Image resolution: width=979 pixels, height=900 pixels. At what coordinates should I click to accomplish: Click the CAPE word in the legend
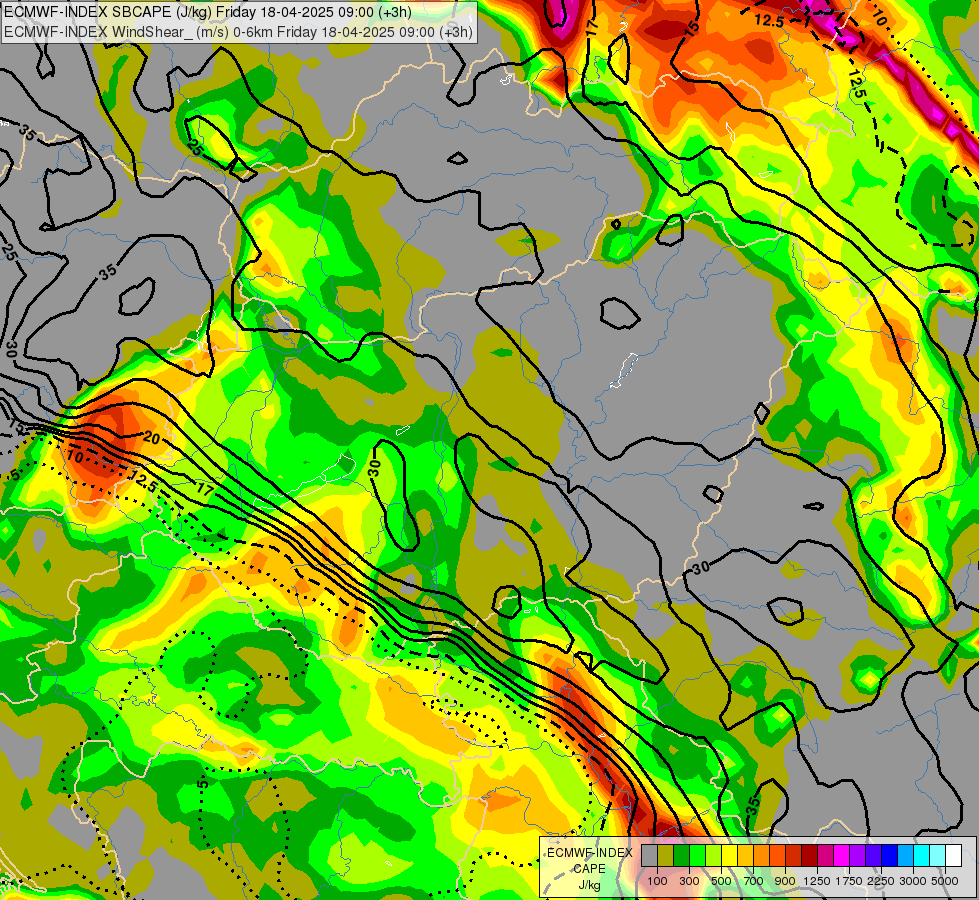pos(589,869)
